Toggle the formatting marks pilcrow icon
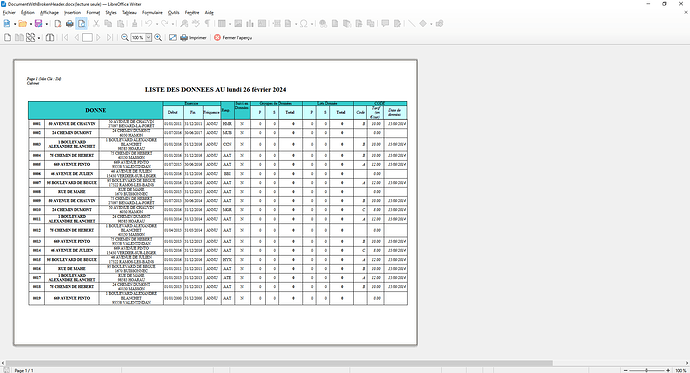Screen dimensions: 690x373 [x=207, y=24]
